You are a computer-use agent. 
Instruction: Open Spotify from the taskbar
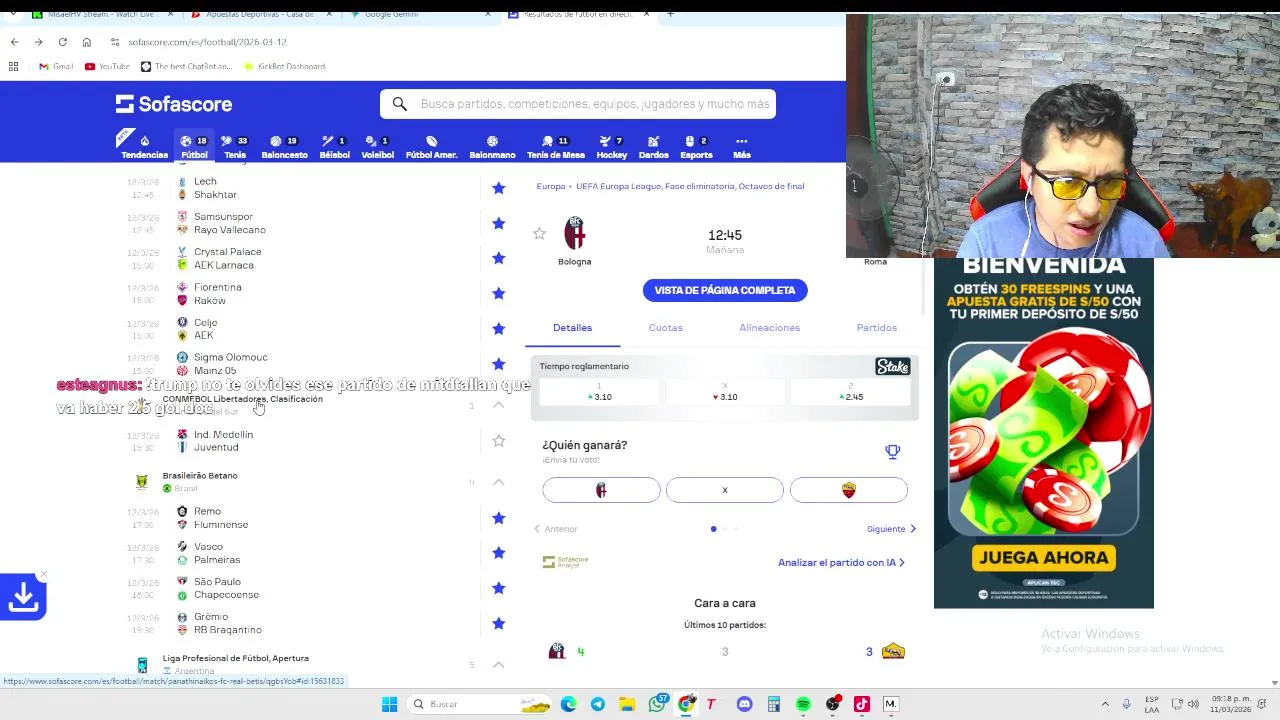803,704
